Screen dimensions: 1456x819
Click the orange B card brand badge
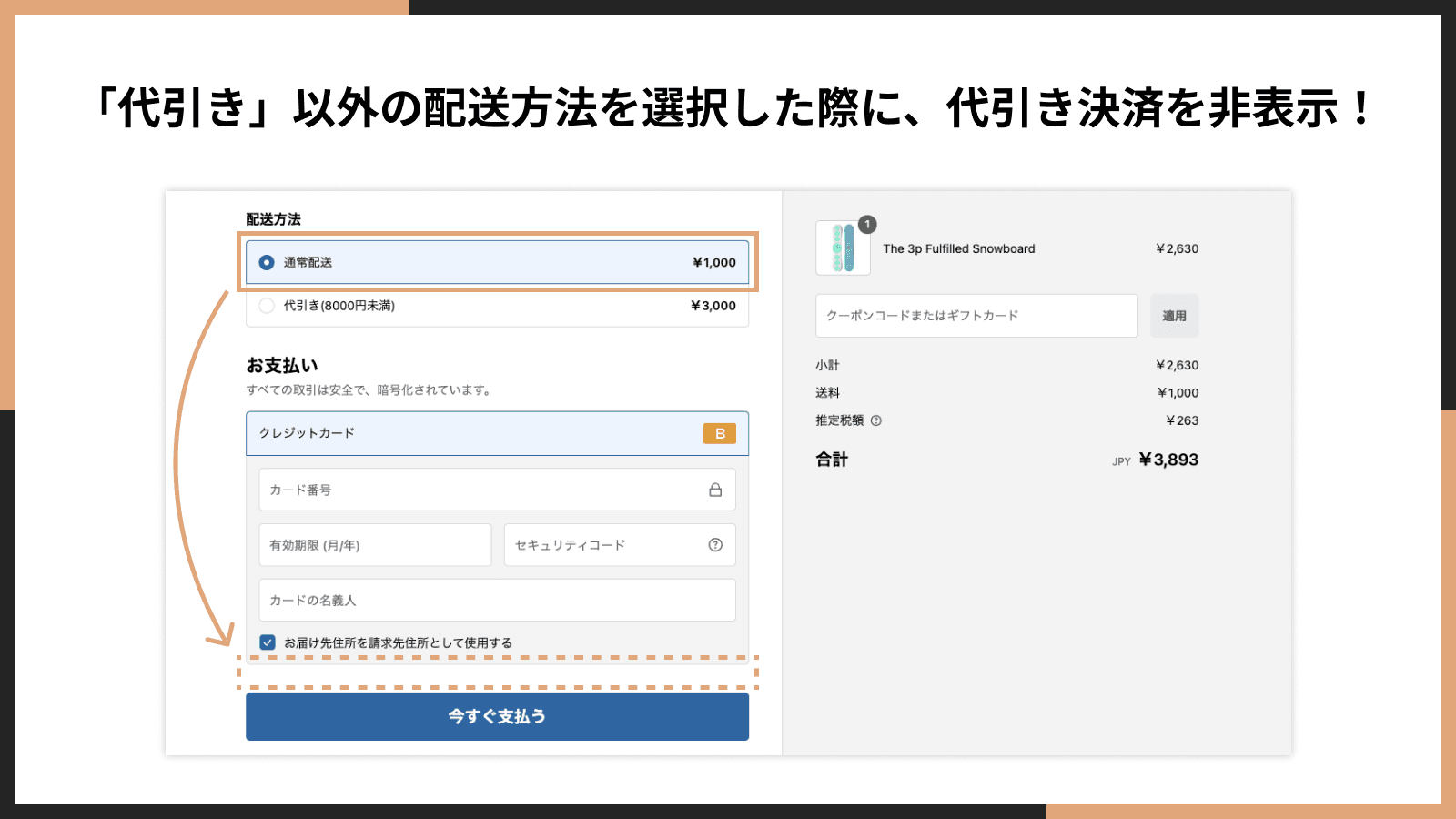[719, 434]
